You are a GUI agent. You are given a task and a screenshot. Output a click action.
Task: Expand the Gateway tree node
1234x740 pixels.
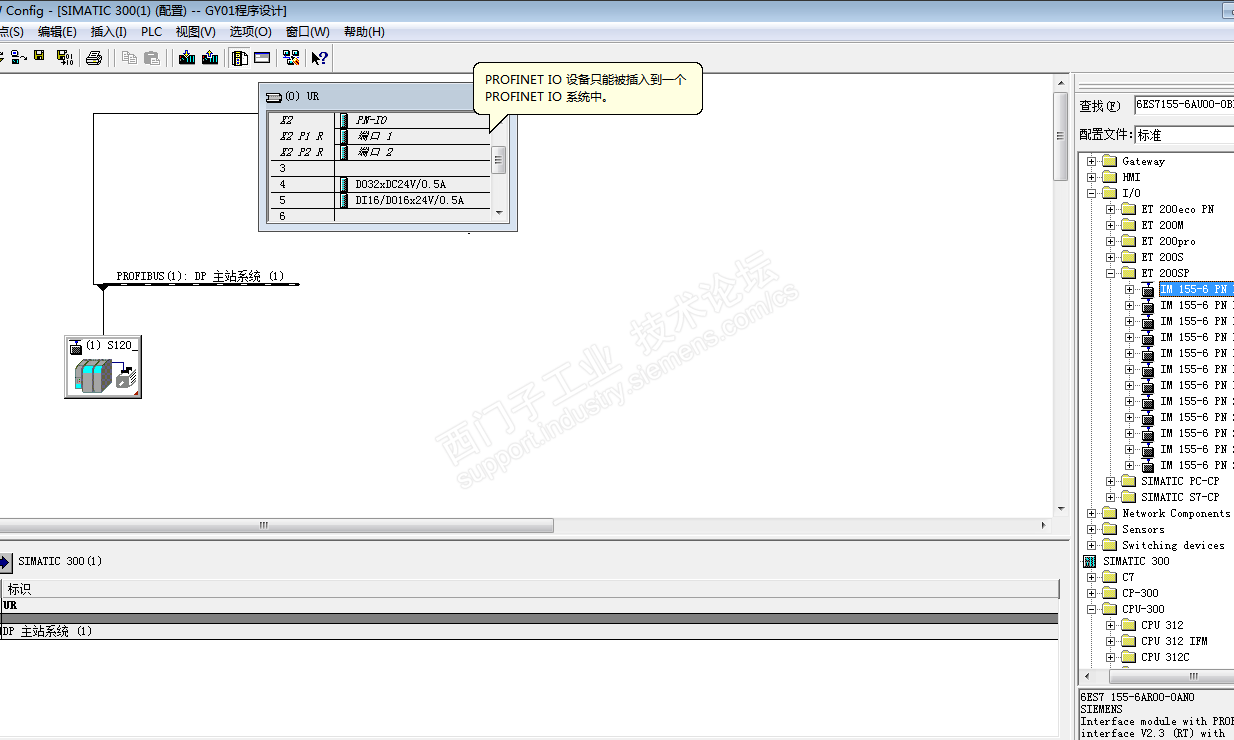(x=1091, y=161)
